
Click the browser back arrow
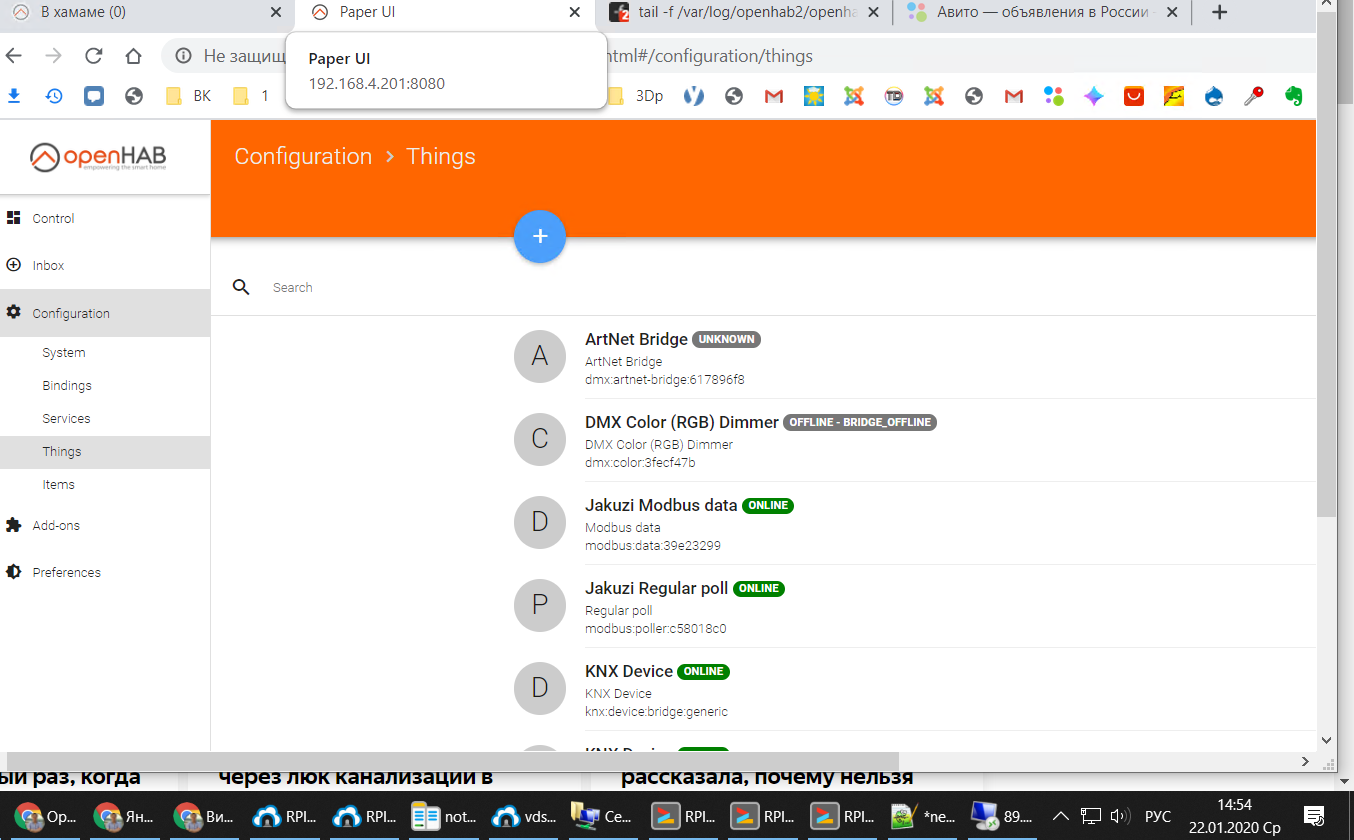(x=14, y=56)
